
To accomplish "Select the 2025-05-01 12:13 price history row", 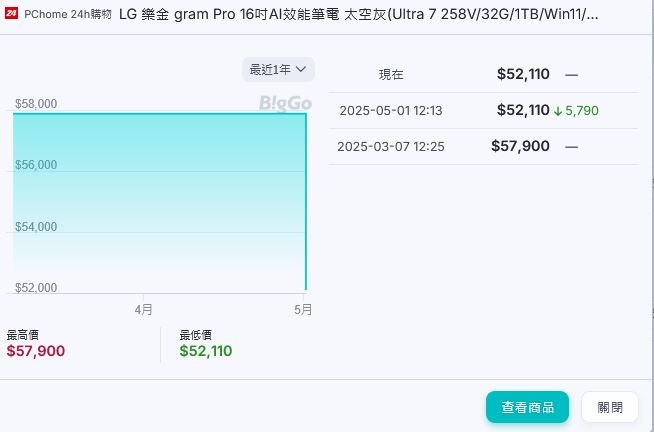I will [x=483, y=111].
